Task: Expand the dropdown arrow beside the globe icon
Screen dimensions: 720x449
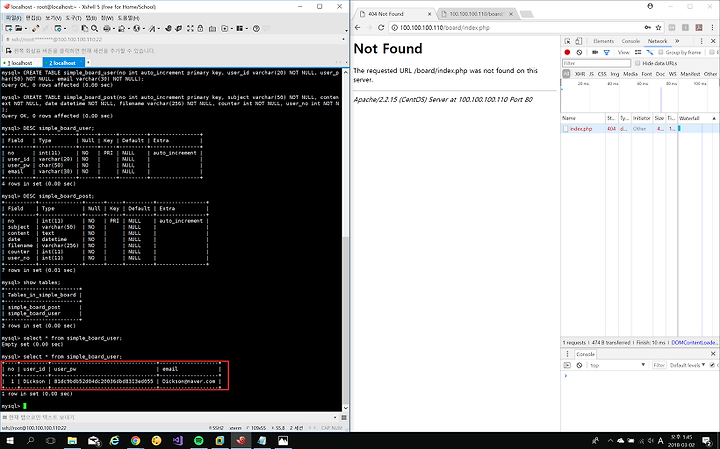Action: (x=143, y=28)
